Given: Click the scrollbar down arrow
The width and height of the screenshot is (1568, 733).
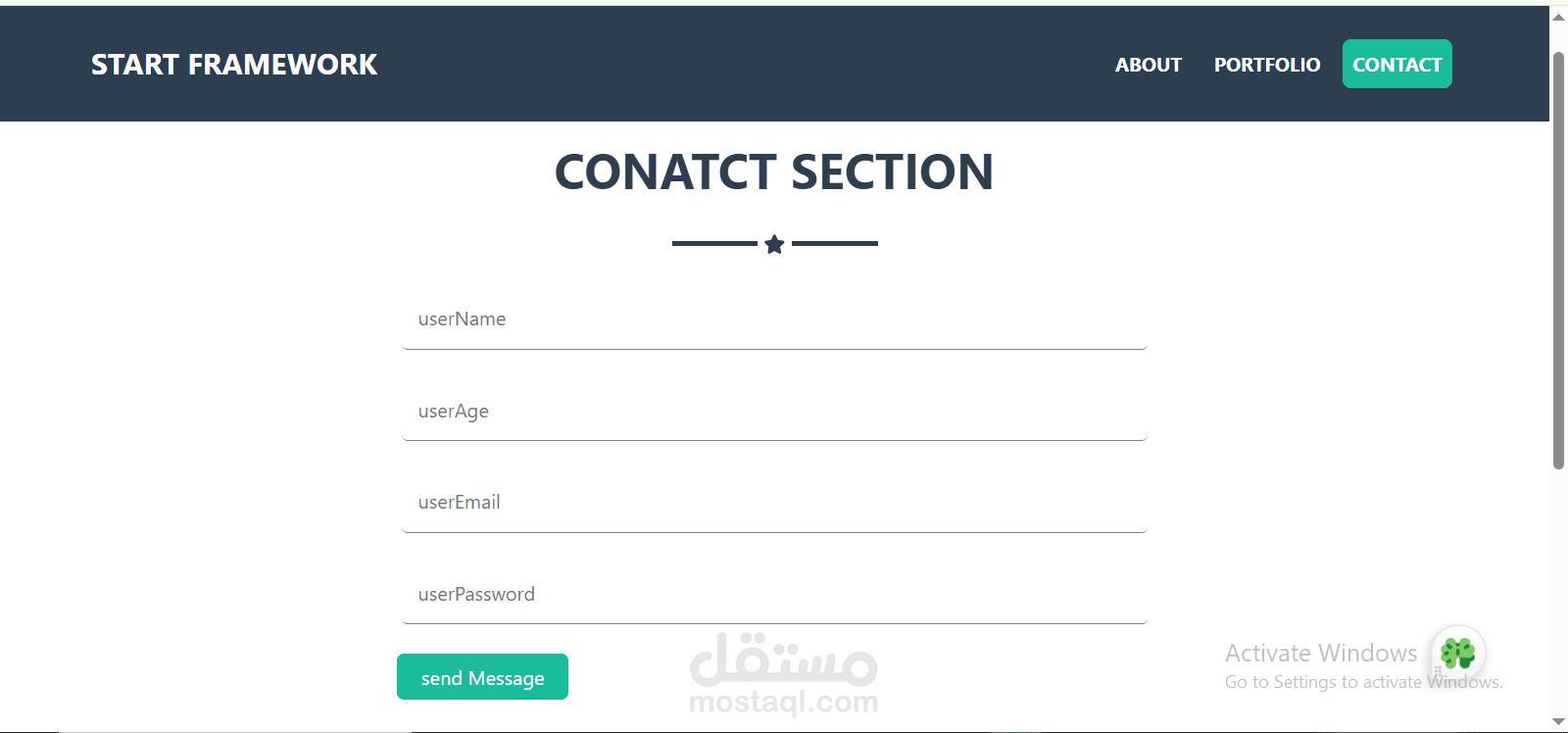Looking at the screenshot, I should tap(1558, 722).
